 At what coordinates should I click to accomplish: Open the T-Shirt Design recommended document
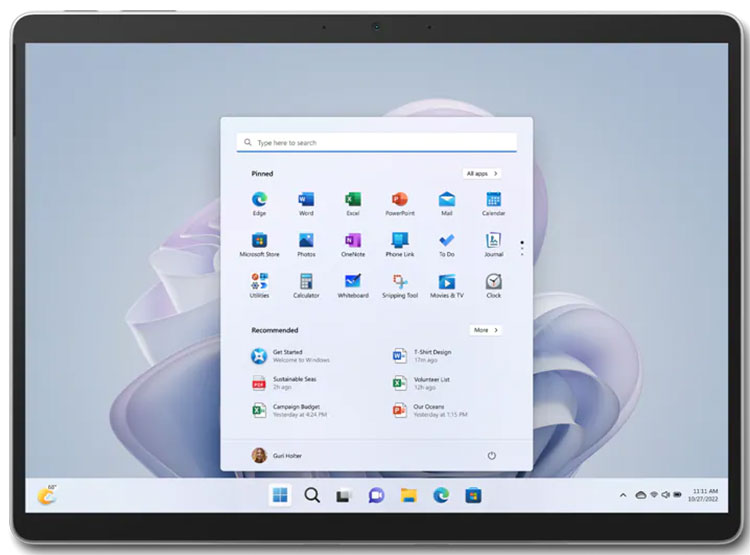click(x=430, y=355)
